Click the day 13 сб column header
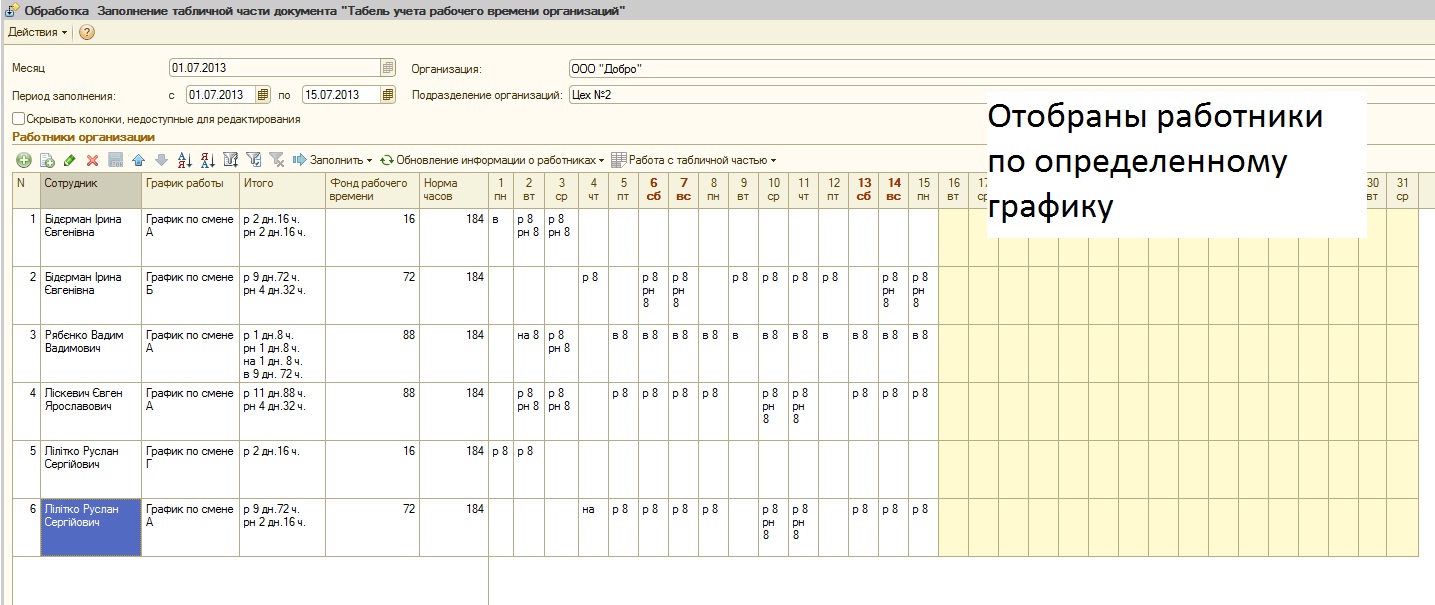This screenshot has height=605, width=1435. (864, 190)
